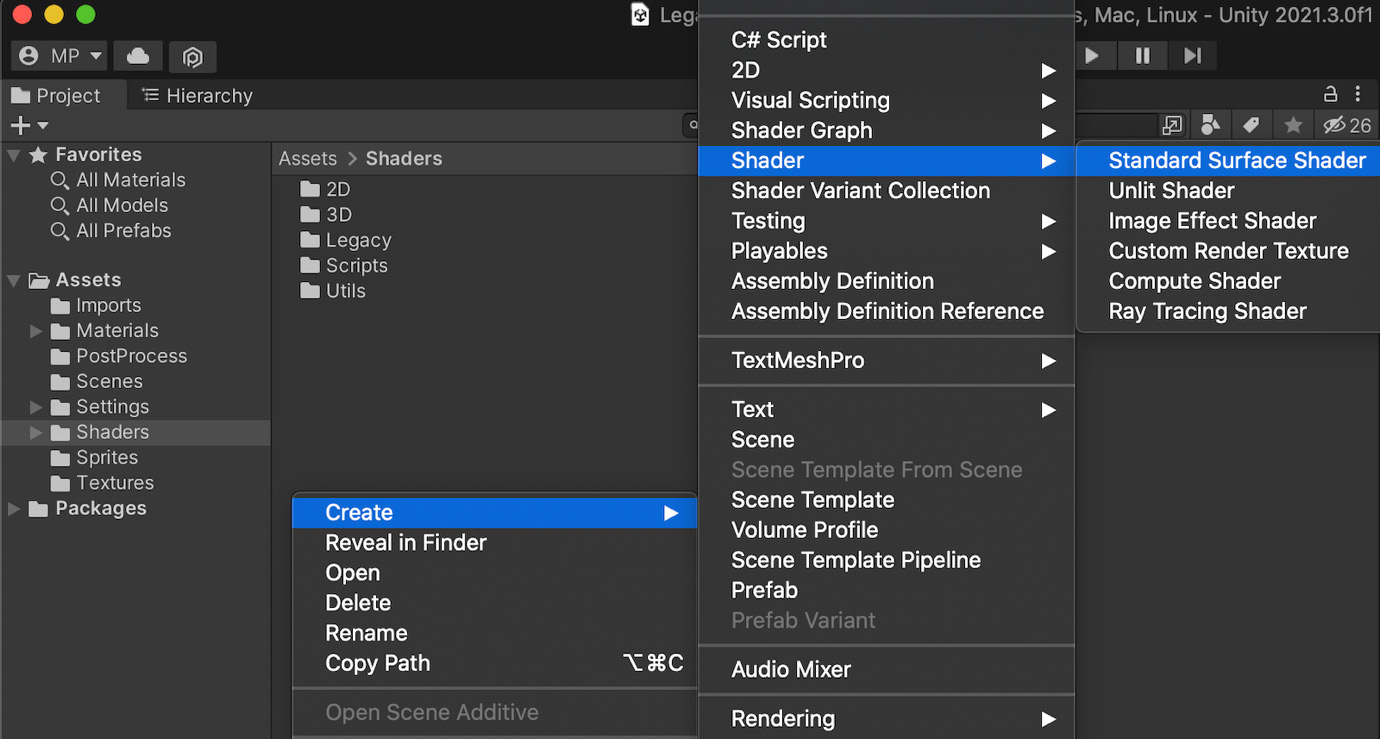The height and width of the screenshot is (739, 1380).
Task: Click the Step forward button
Action: (1192, 56)
